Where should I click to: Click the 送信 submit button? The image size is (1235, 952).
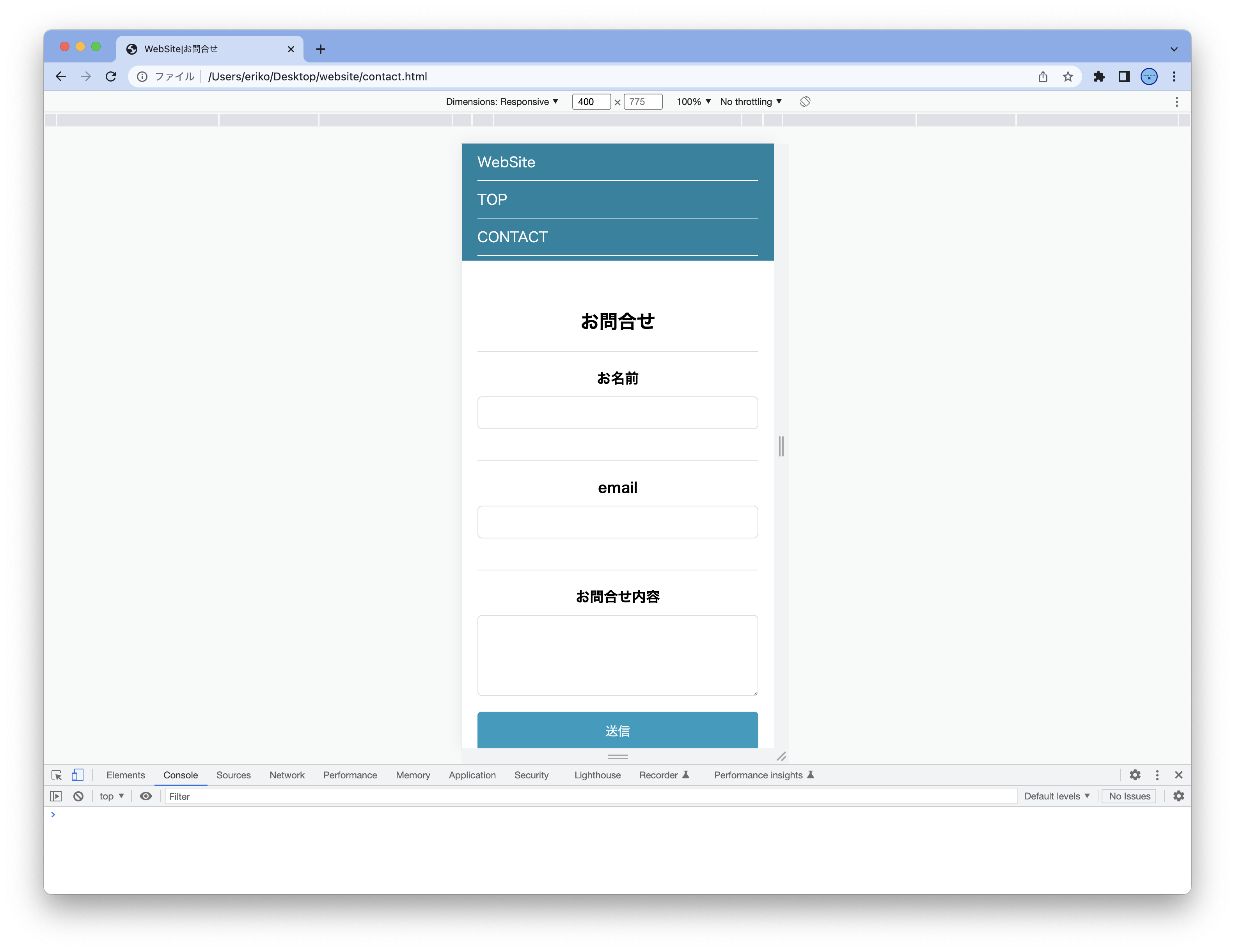tap(617, 730)
